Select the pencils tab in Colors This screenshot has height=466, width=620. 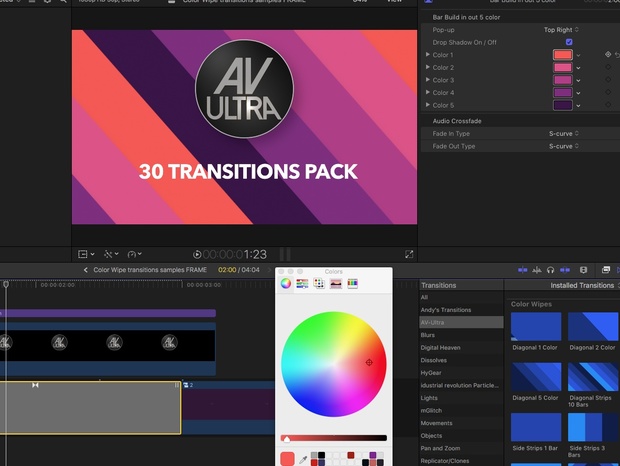(352, 283)
